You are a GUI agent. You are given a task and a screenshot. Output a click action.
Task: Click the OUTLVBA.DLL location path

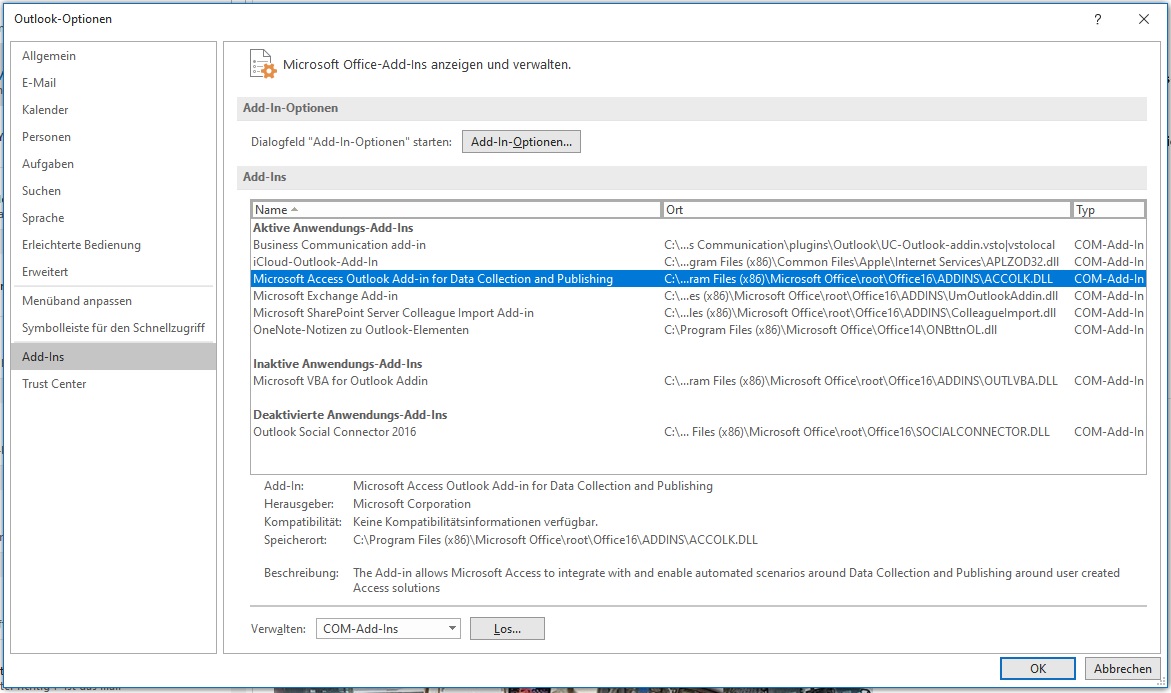click(x=860, y=381)
